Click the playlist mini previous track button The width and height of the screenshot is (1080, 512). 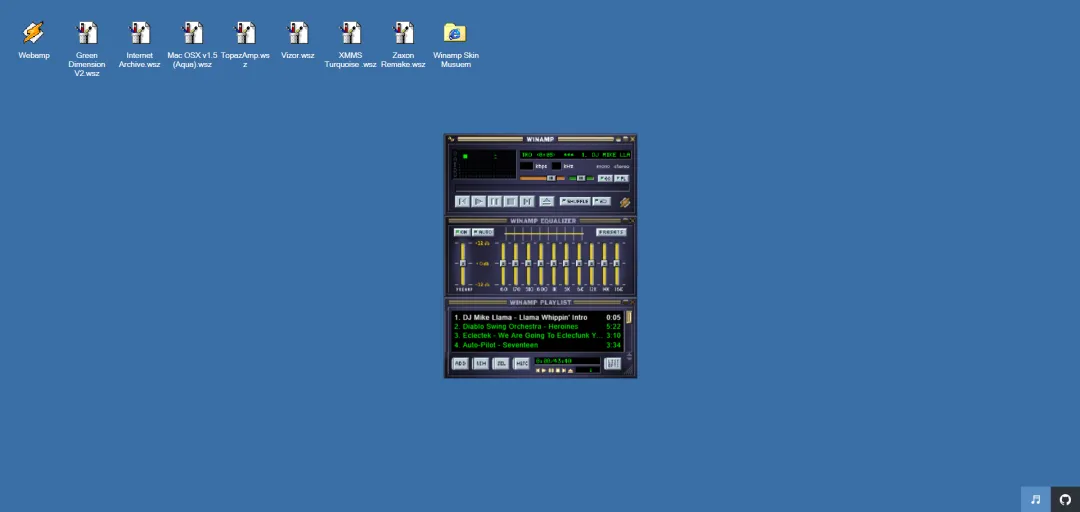pos(538,370)
